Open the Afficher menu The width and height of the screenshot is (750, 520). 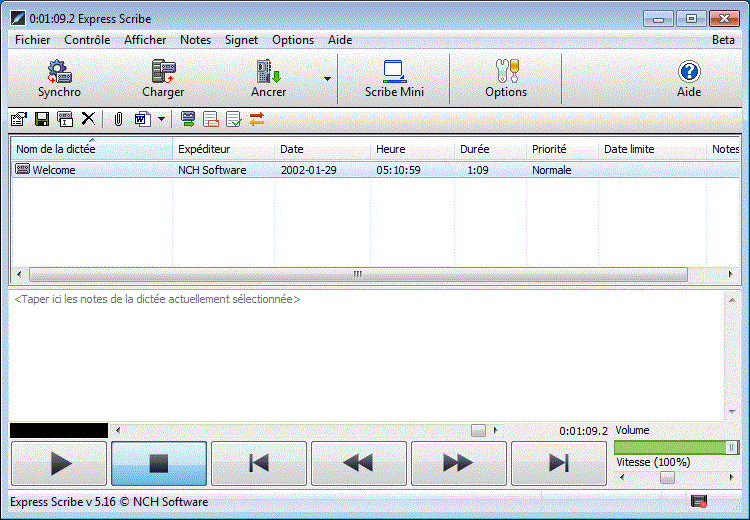click(x=145, y=40)
